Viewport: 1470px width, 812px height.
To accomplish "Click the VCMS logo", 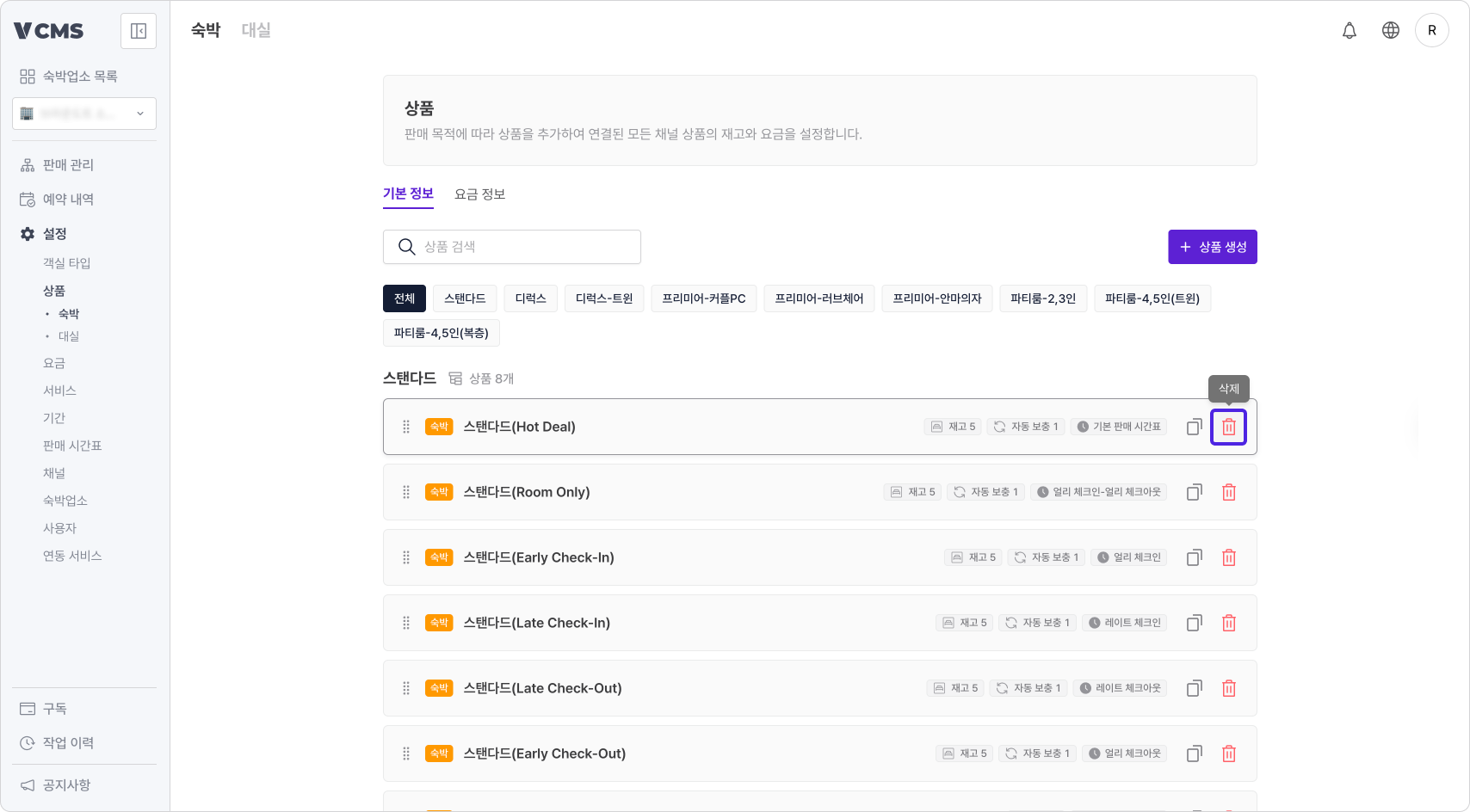I will pyautogui.click(x=49, y=31).
